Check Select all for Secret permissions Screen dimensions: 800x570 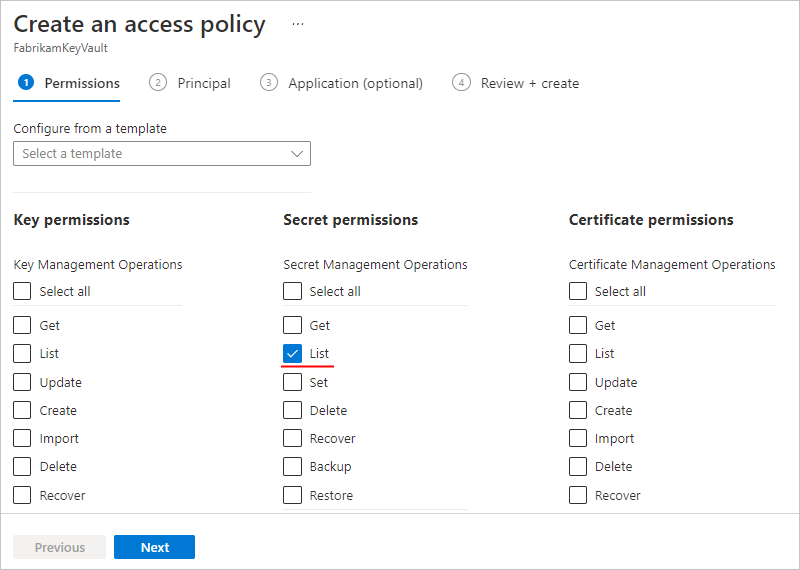[x=292, y=291]
